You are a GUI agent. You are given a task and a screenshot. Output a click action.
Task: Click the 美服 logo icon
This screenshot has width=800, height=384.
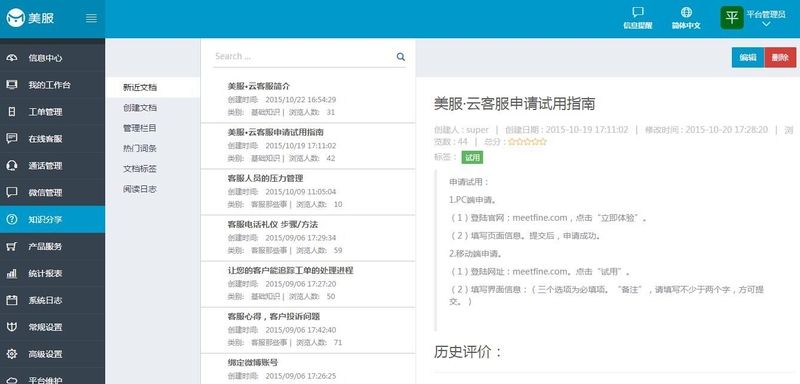pyautogui.click(x=16, y=18)
